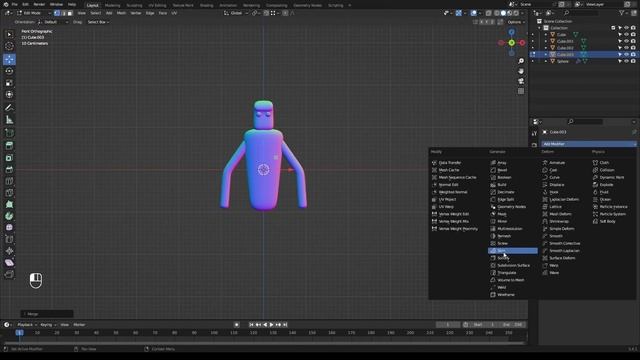The height and width of the screenshot is (360, 640).
Task: Click the pan hand icon in the viewport
Action: pyautogui.click(x=521, y=71)
